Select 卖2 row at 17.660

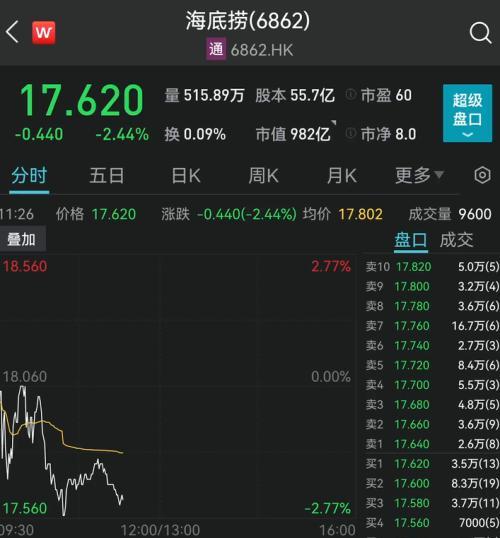[432, 424]
